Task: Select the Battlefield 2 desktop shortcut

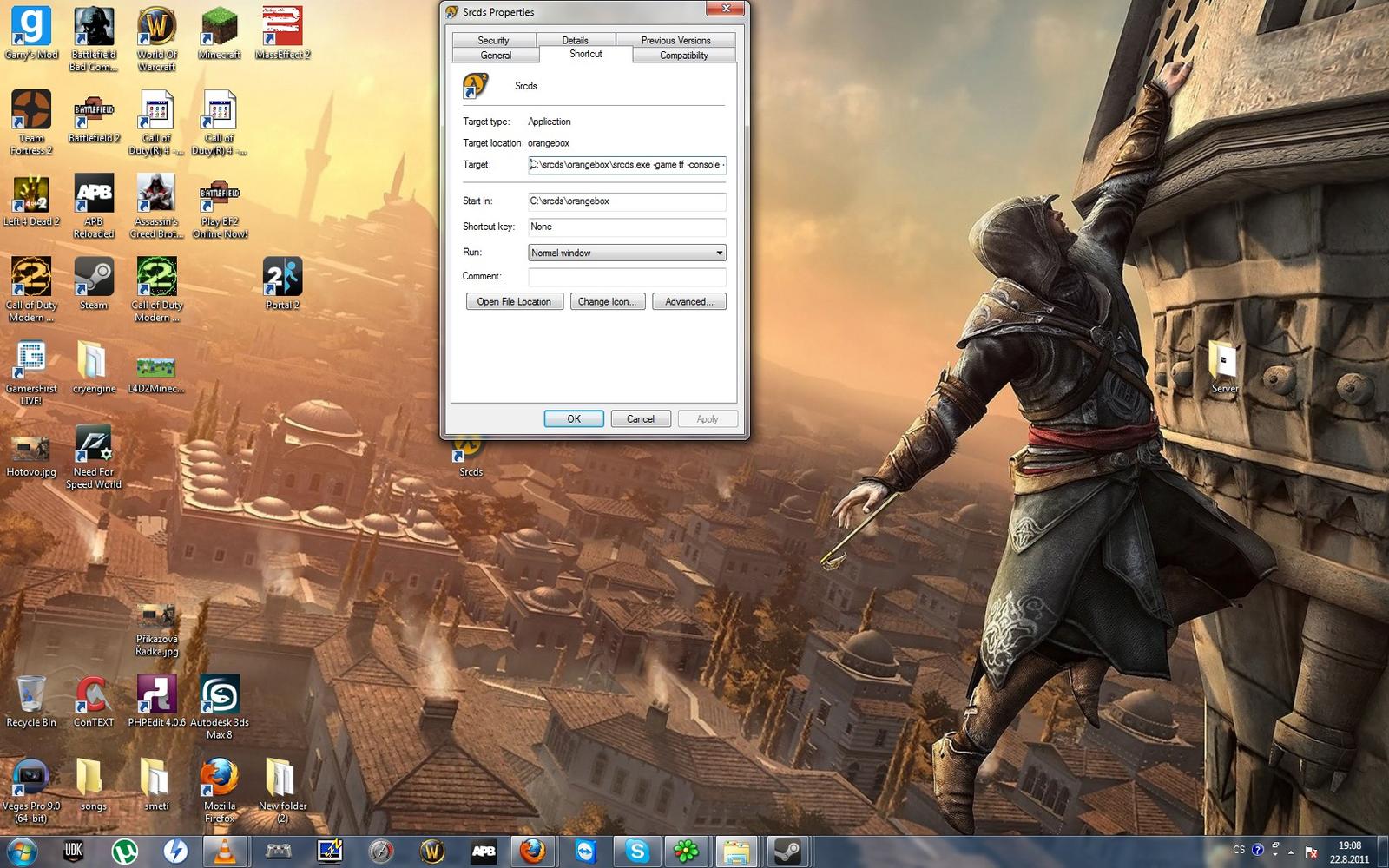Action: click(94, 116)
